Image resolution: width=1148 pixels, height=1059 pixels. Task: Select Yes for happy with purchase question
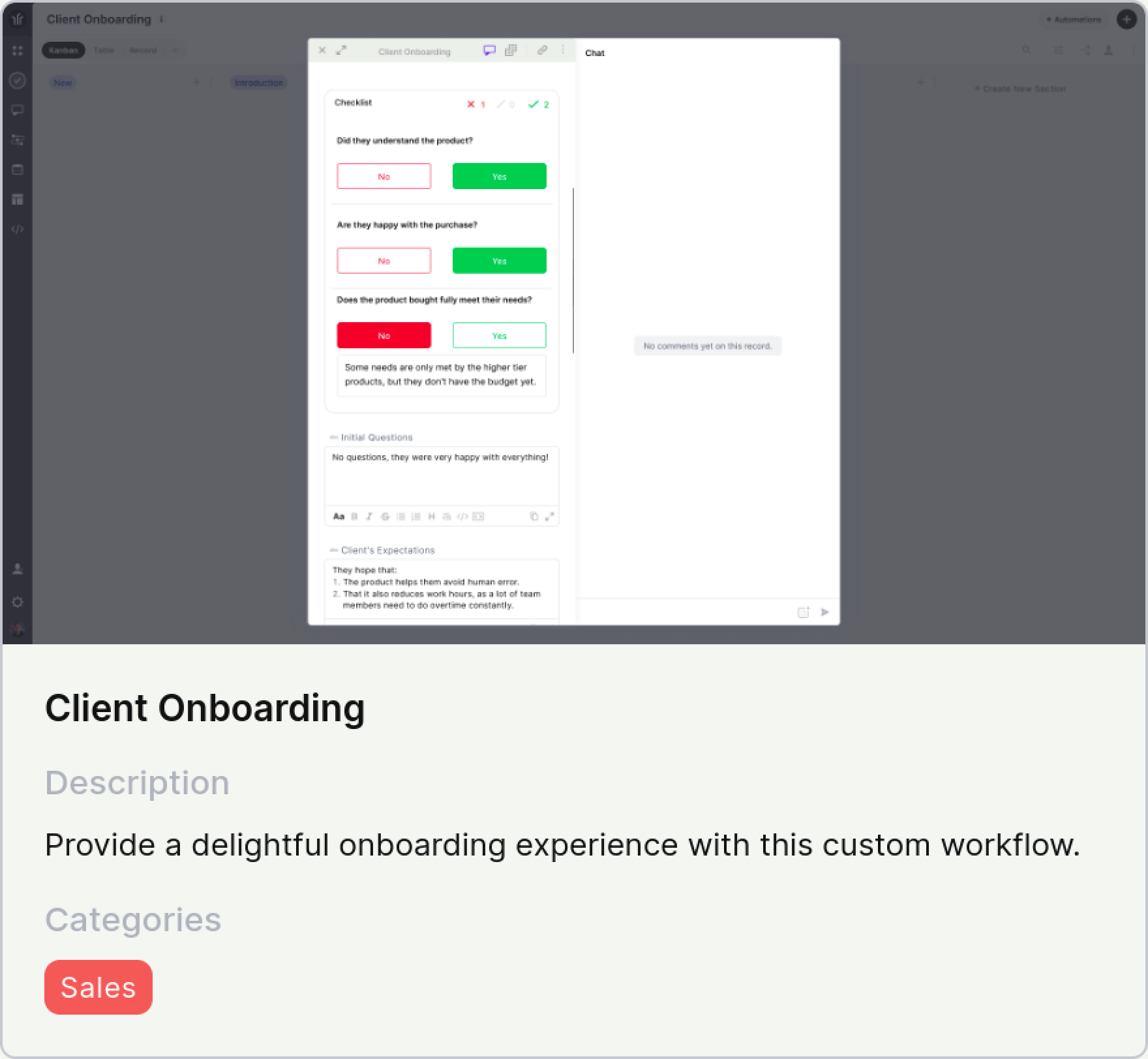point(499,261)
